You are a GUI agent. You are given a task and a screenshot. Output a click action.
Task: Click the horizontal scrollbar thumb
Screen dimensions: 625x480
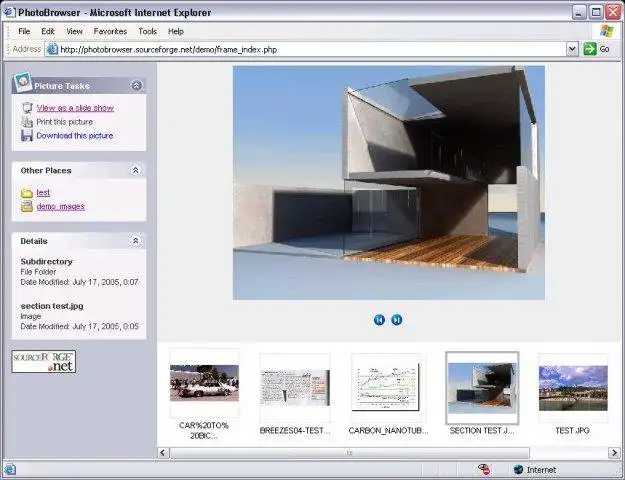[350, 453]
